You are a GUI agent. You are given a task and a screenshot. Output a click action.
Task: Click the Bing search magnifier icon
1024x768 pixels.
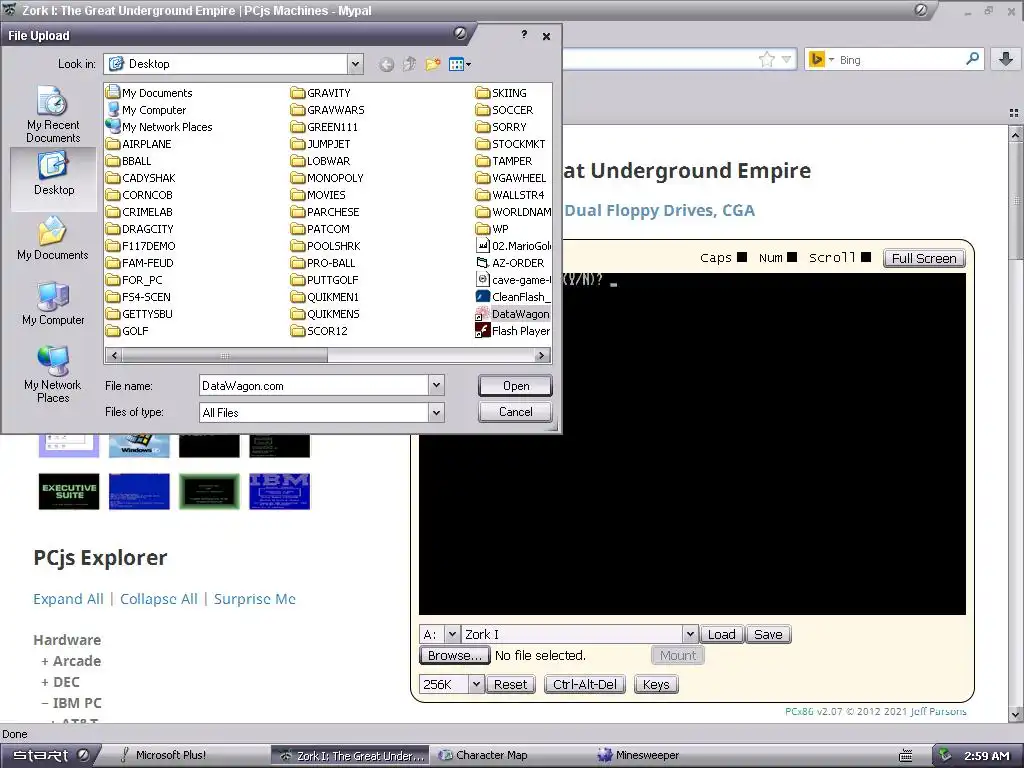point(972,59)
